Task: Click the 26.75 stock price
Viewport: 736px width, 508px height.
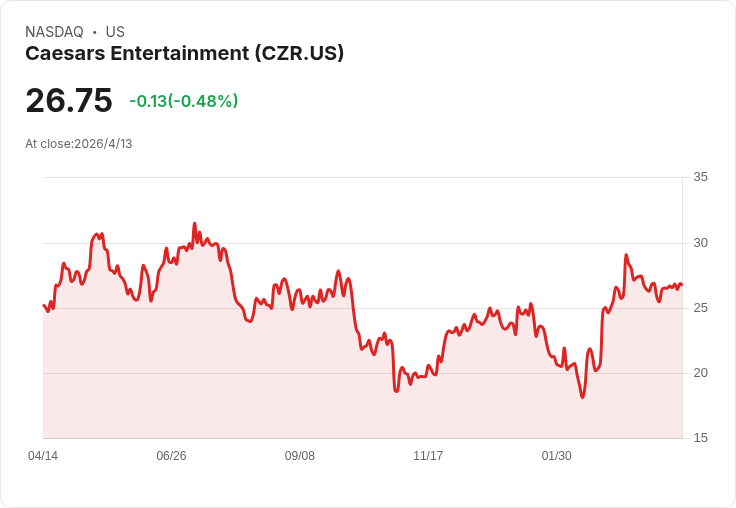Action: 69,100
